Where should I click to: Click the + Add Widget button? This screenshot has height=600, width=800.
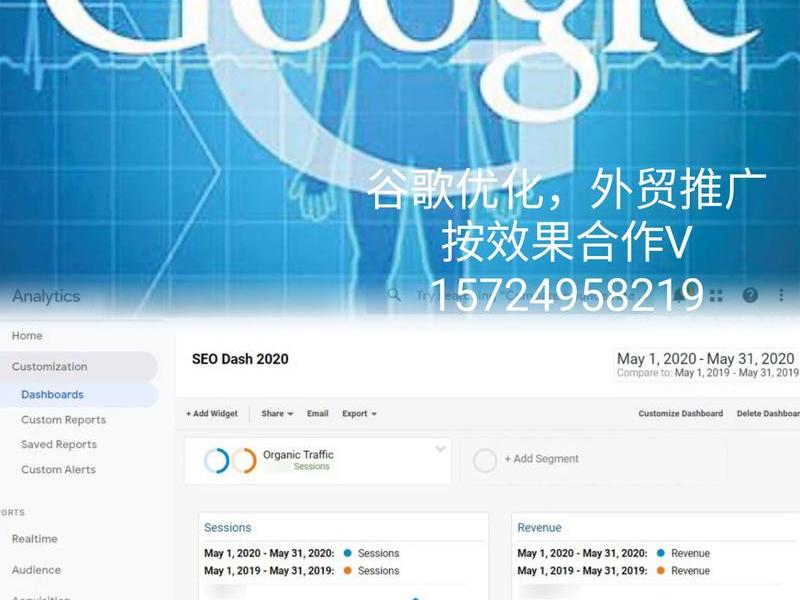point(212,414)
